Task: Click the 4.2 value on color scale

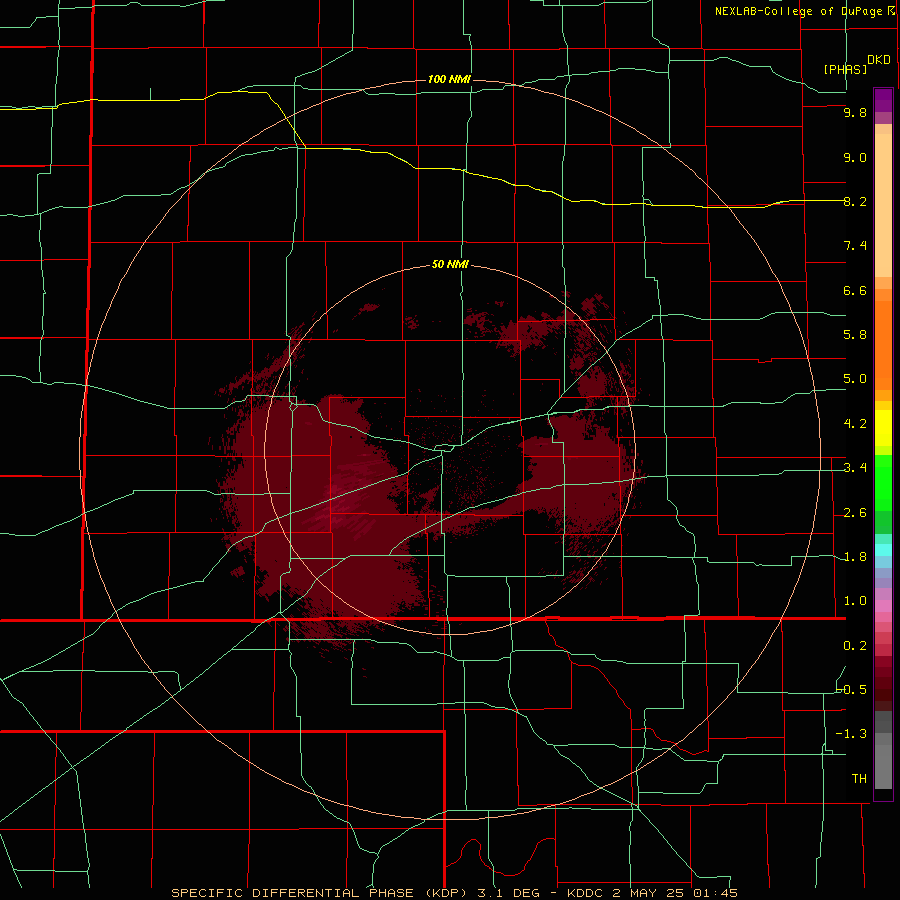Action: tap(855, 424)
